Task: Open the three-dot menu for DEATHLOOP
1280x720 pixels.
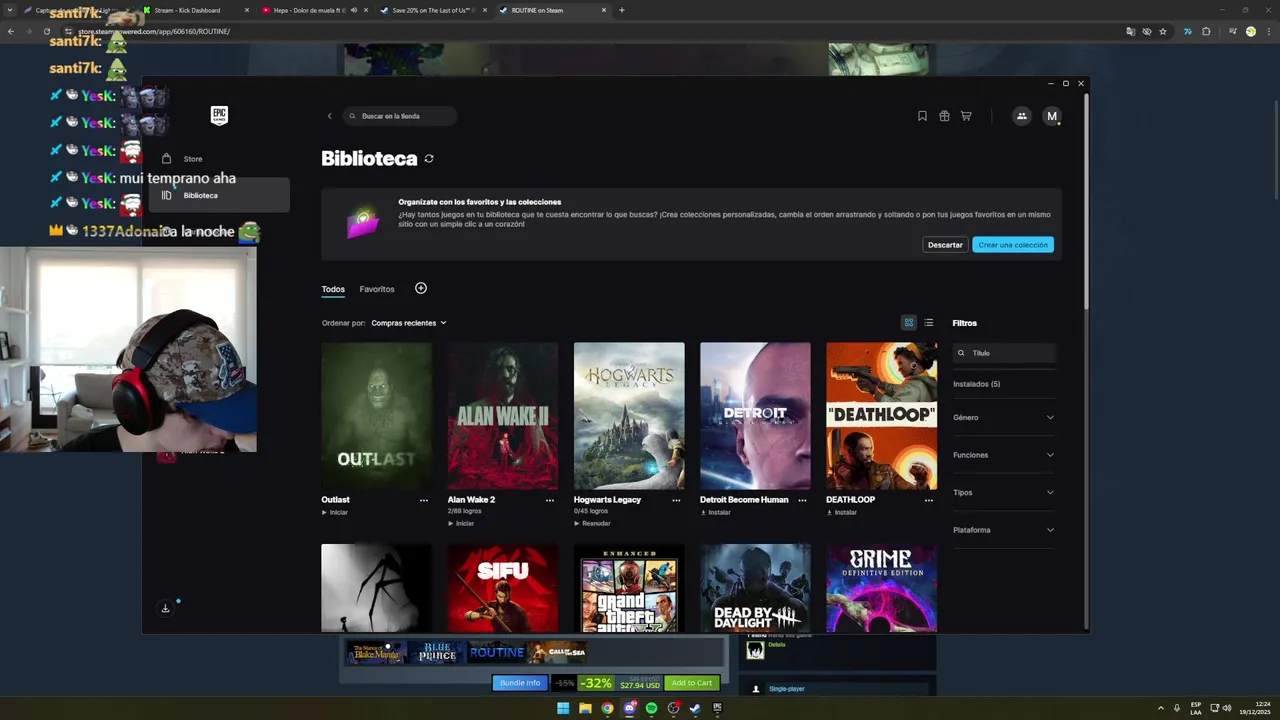Action: (x=928, y=500)
